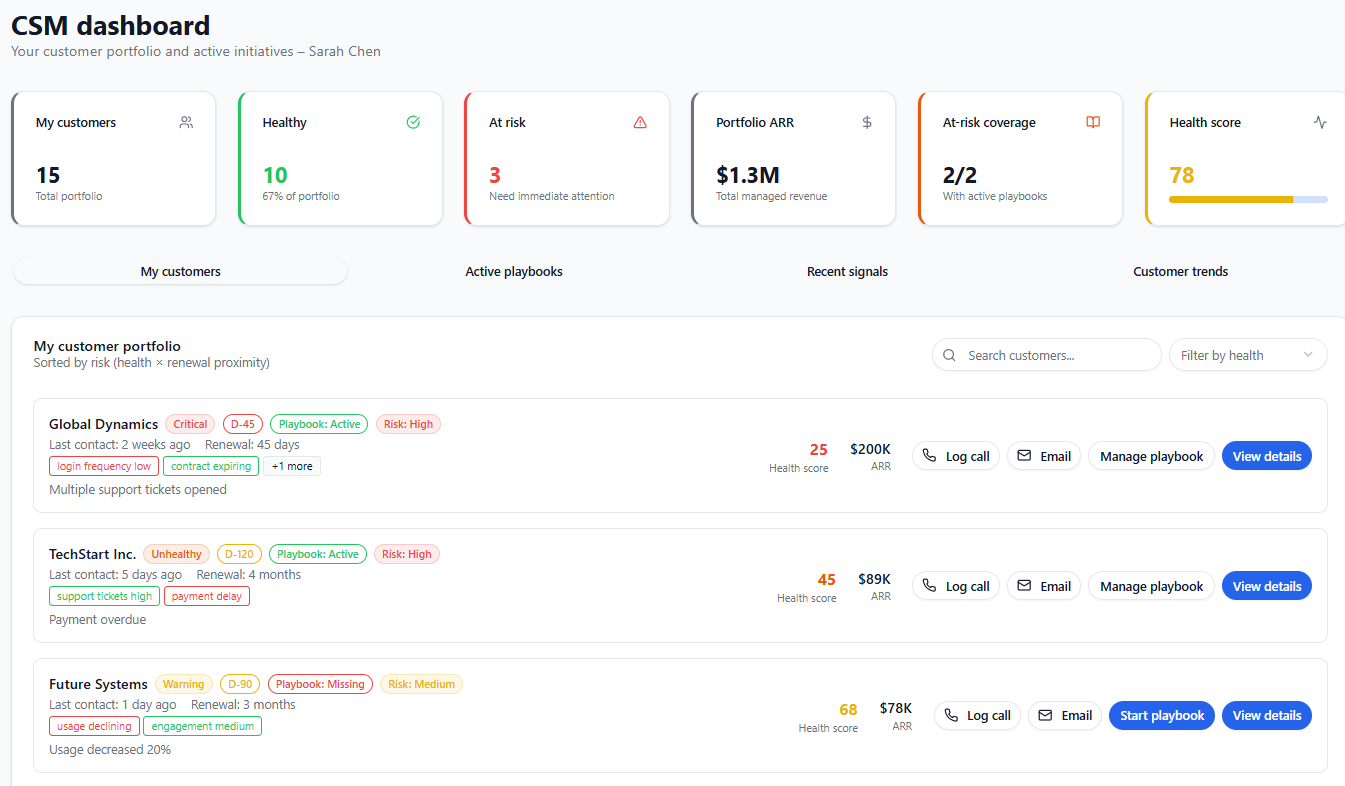Start playbook for Future Systems
Viewport: 1345px width, 786px height.
(1161, 716)
